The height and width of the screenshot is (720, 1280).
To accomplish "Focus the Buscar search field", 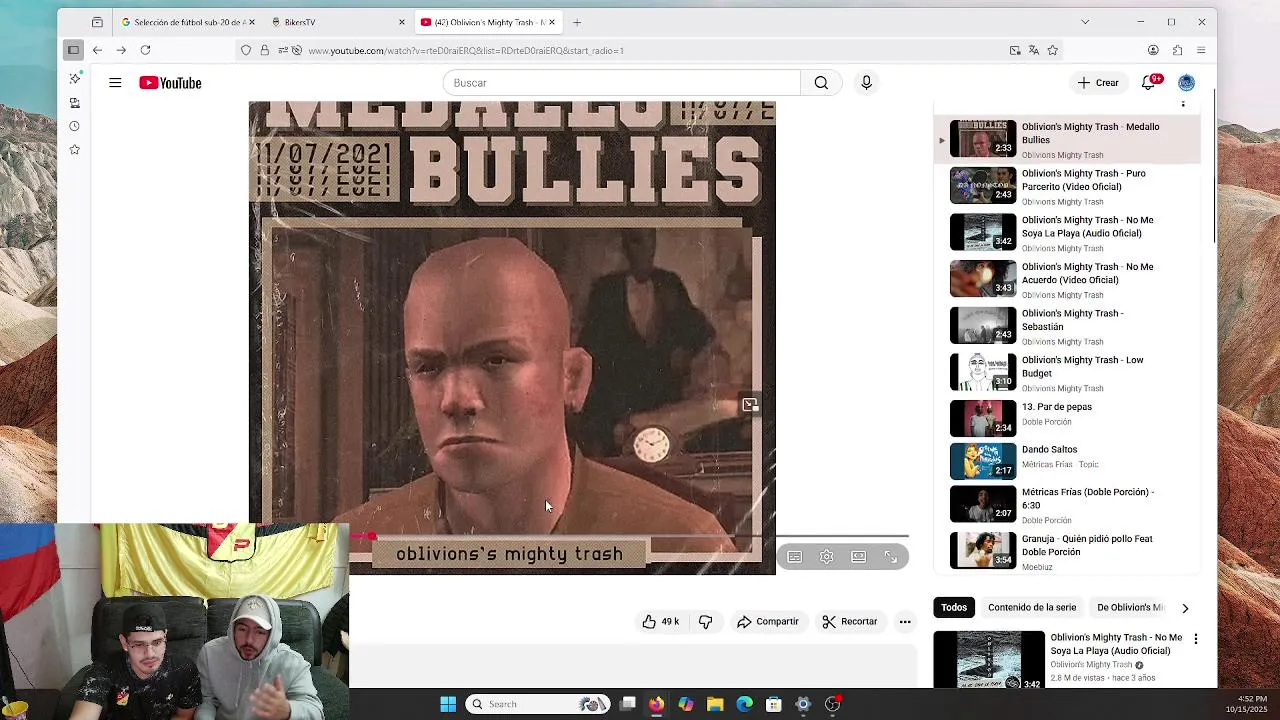I will [622, 83].
